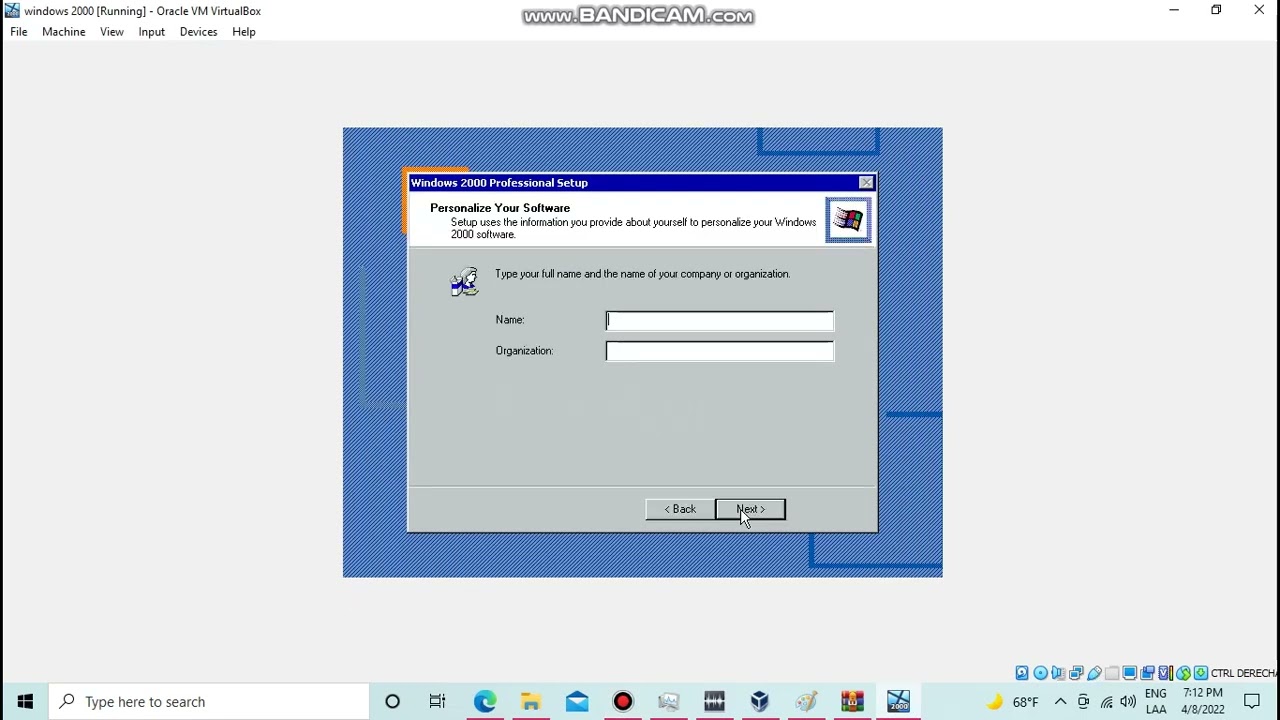This screenshot has height=720, width=1280.
Task: Open the File menu in VirtualBox
Action: pyautogui.click(x=18, y=32)
